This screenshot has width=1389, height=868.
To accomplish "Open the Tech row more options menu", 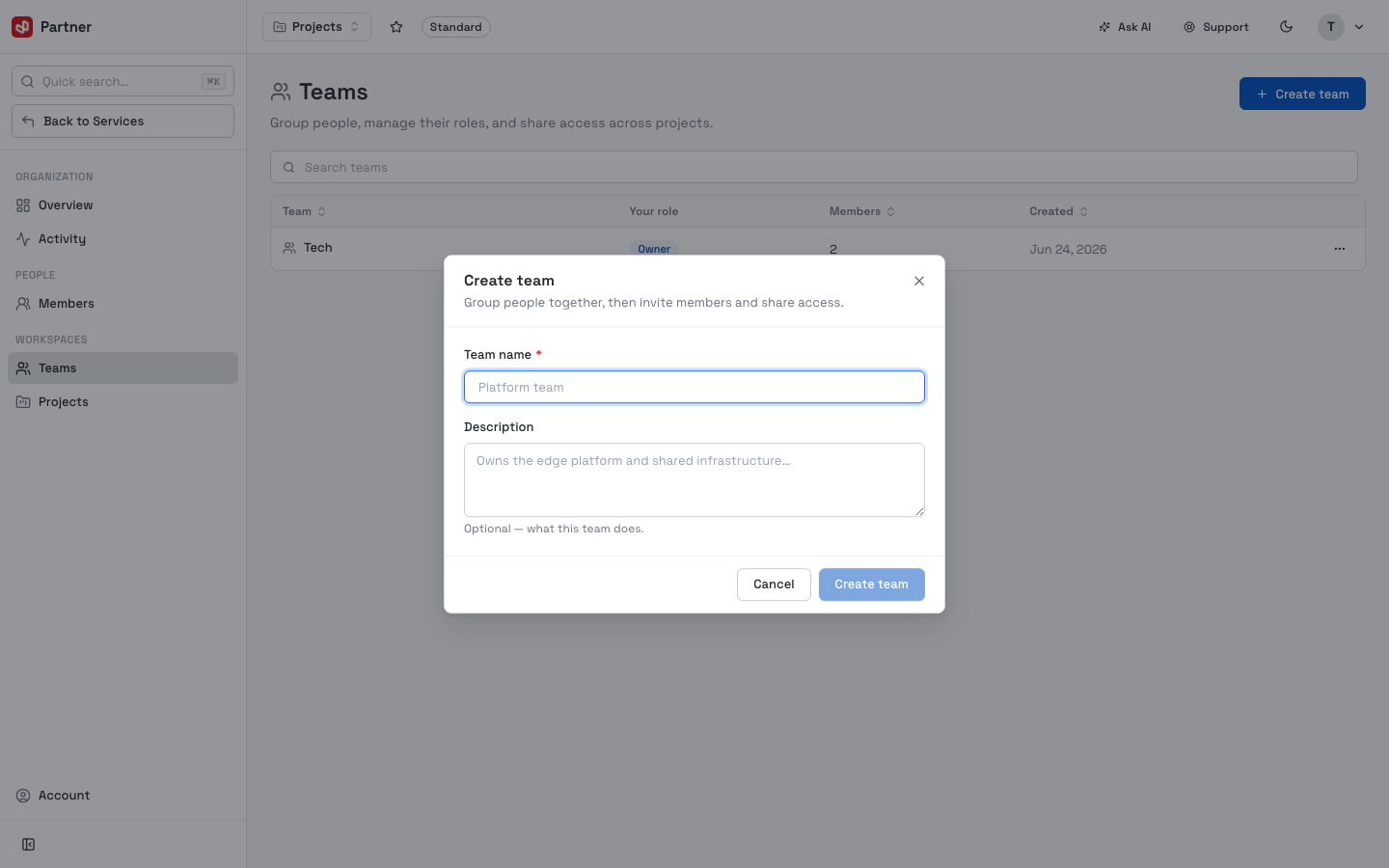I will click(x=1339, y=249).
